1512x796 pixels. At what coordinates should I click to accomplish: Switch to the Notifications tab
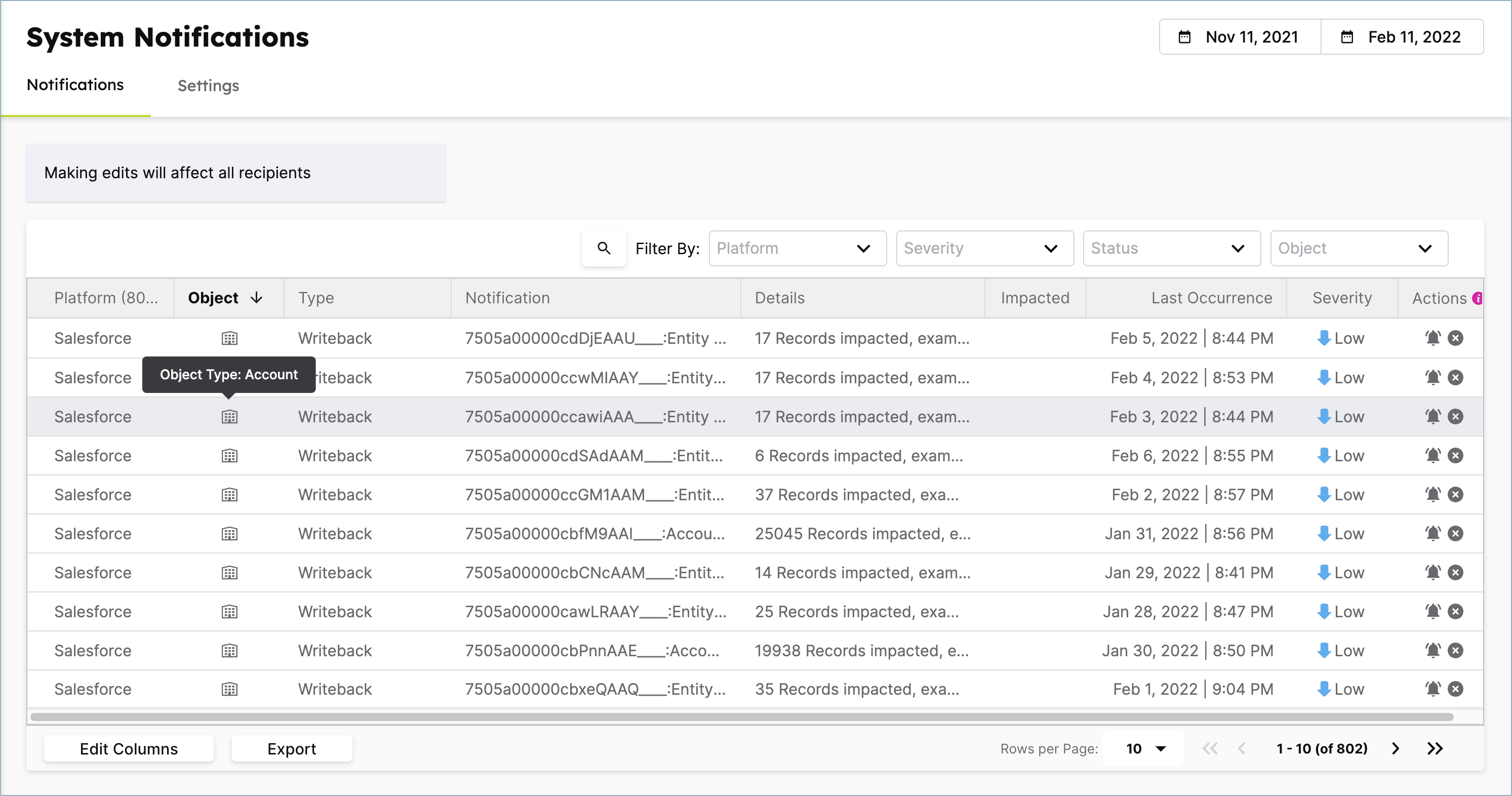click(x=75, y=85)
